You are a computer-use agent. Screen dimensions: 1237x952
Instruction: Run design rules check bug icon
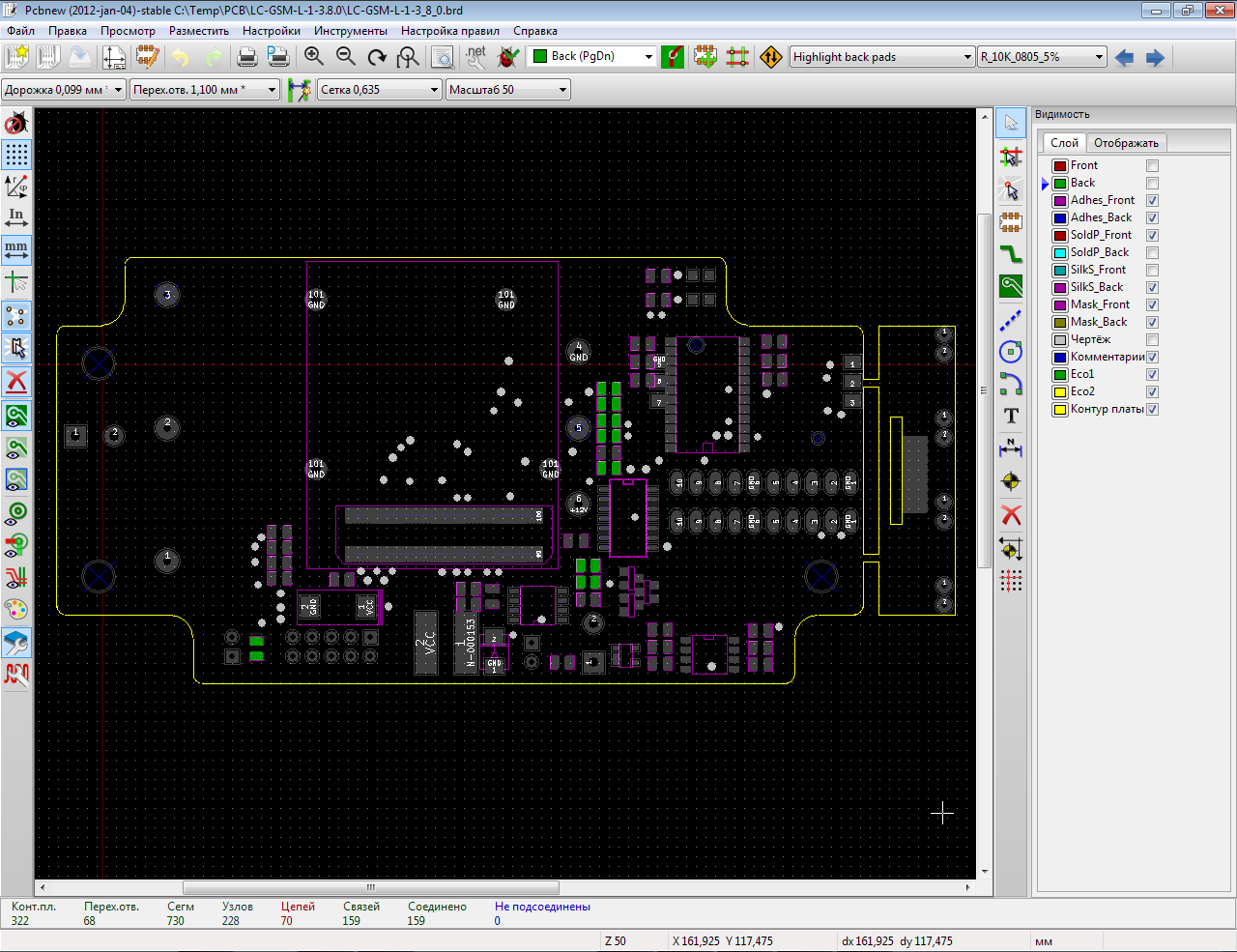tap(508, 57)
